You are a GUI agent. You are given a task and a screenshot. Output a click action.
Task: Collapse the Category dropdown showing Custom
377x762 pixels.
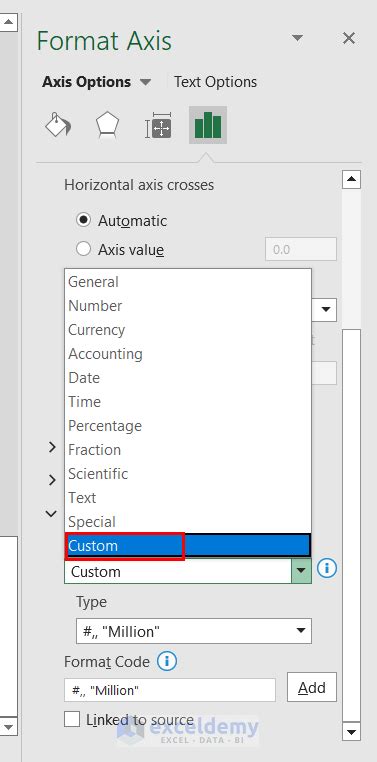[301, 571]
